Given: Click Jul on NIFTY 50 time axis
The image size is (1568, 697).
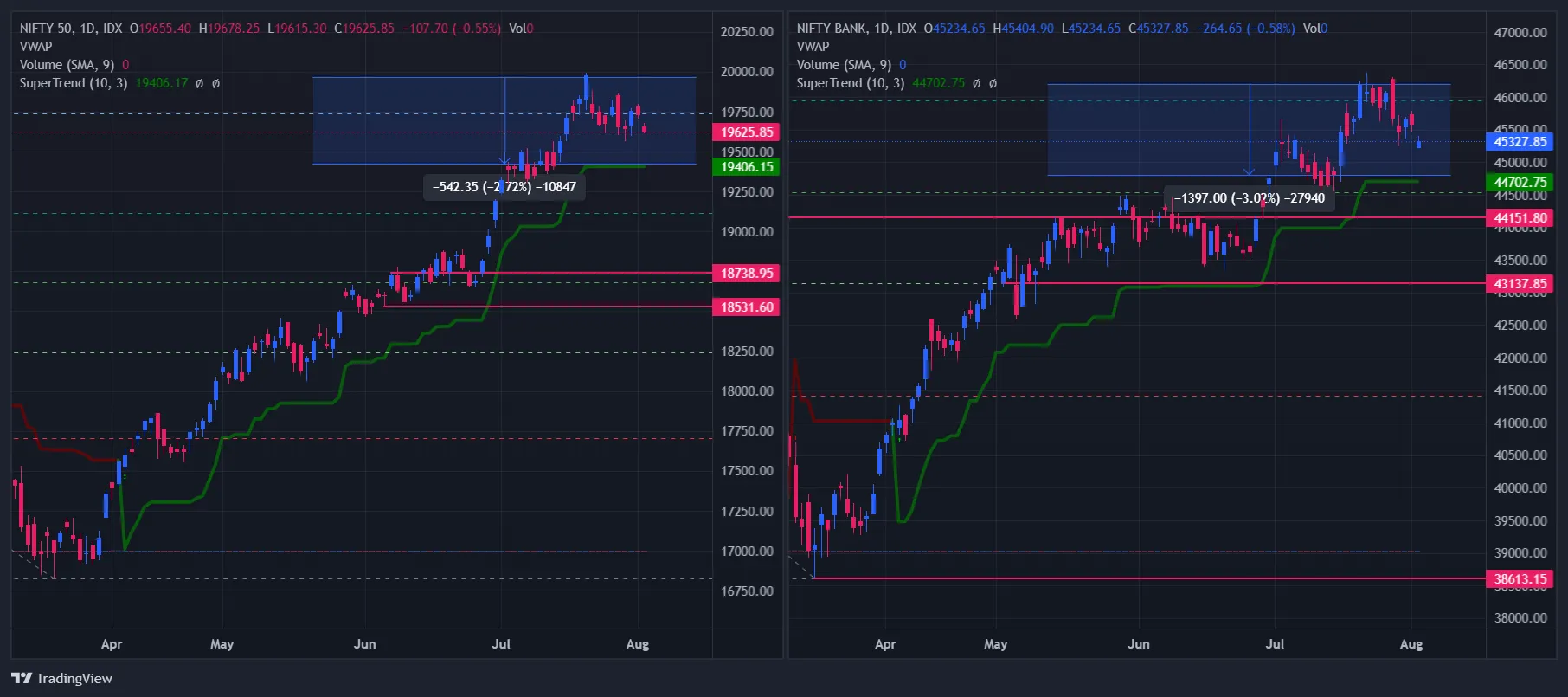Looking at the screenshot, I should pos(501,644).
